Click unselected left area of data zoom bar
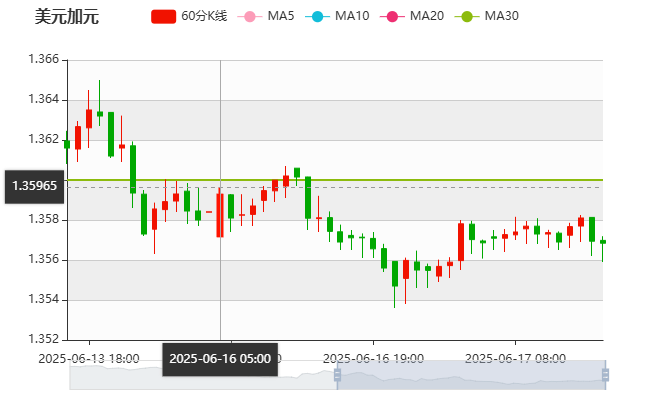Image resolution: width=670 pixels, height=400 pixels. (x=203, y=375)
